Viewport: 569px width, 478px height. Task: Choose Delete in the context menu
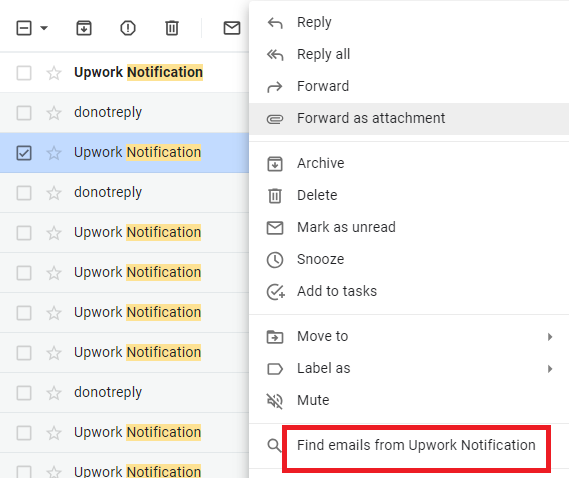coord(409,195)
